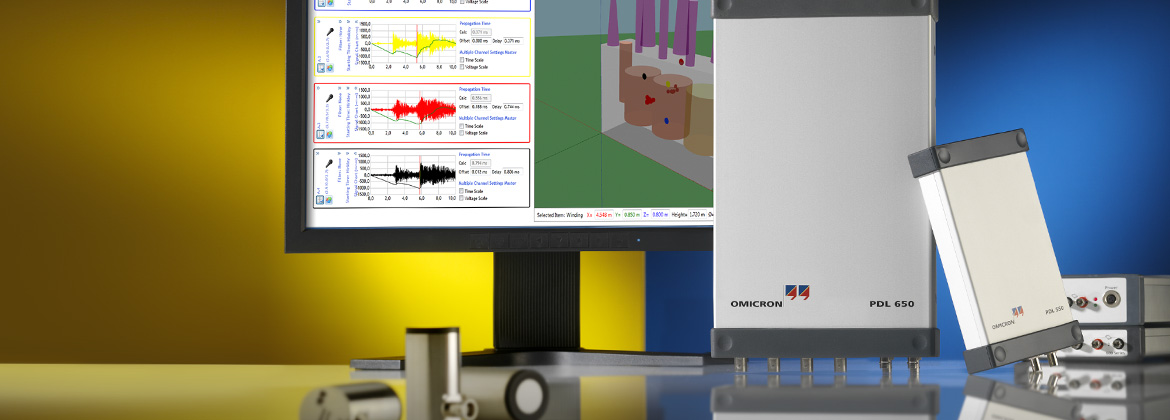Image resolution: width=1170 pixels, height=420 pixels.
Task: Click the Calc field in the red panel
Action: [481, 98]
